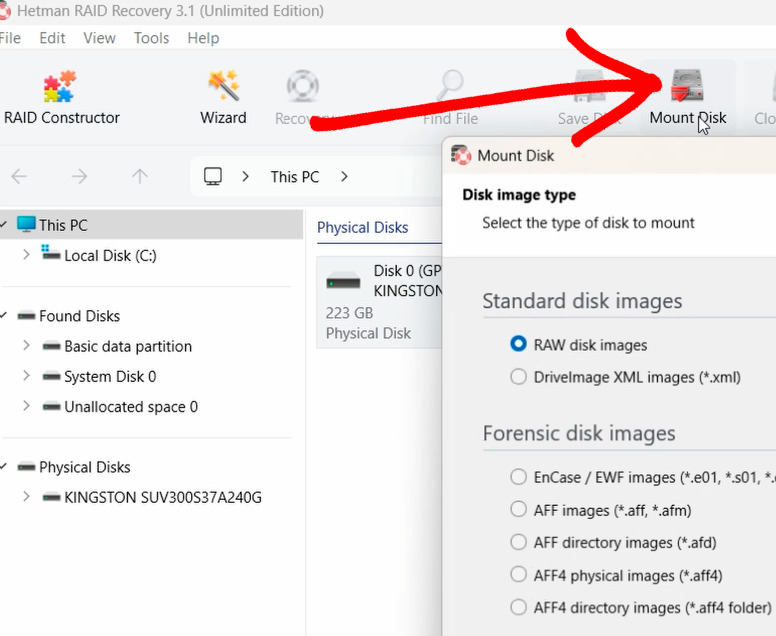Click the computer icon in address bar

[x=213, y=176]
